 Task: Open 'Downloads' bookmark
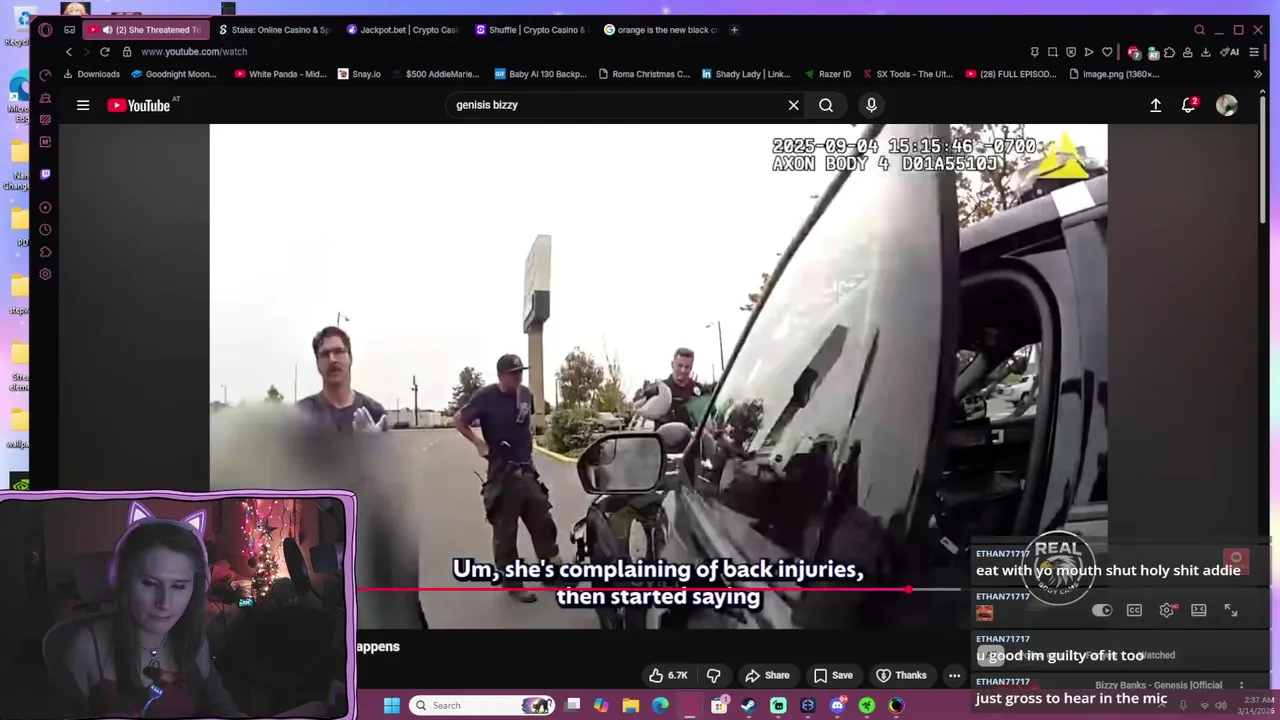point(91,74)
